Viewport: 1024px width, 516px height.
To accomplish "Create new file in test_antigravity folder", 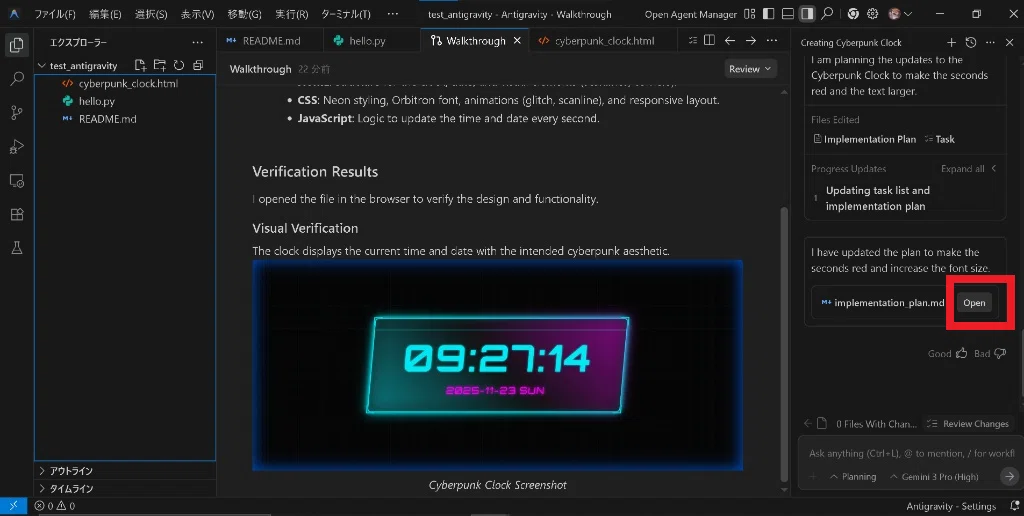I will click(140, 65).
